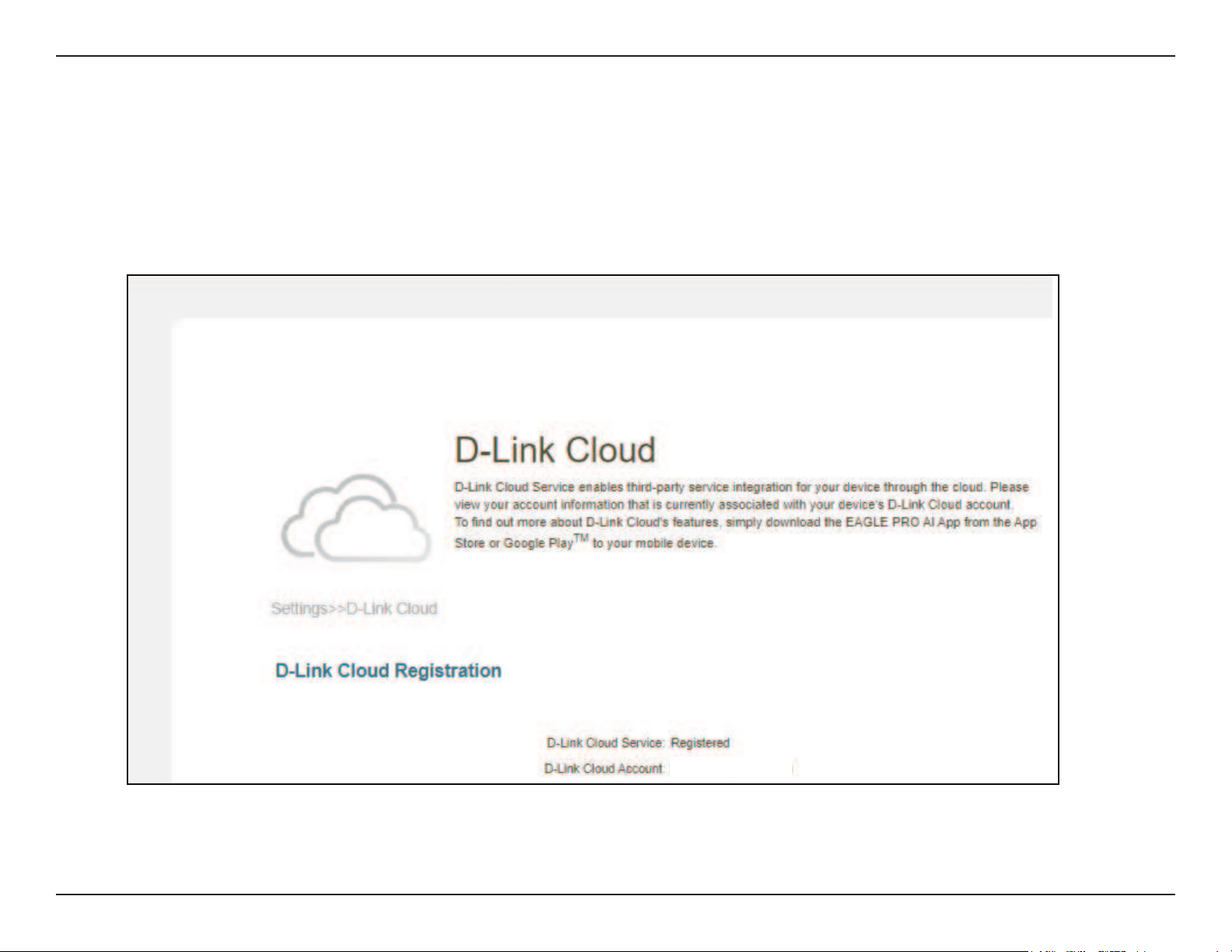
Task: Click the D-Link Cloud Registration section title
Action: [389, 671]
